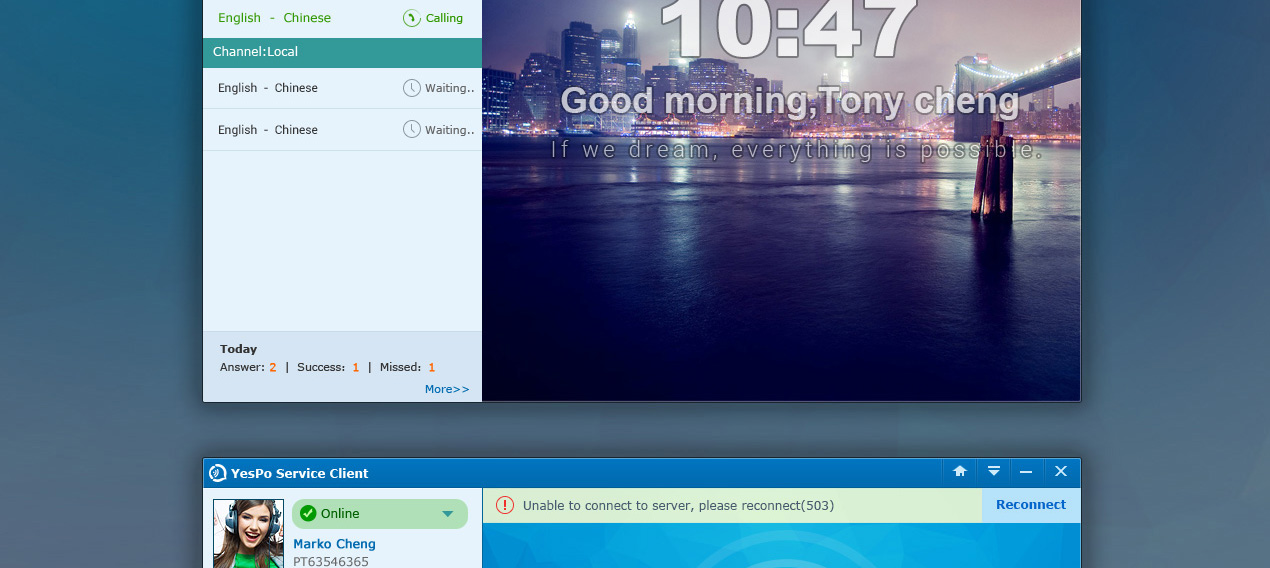1270x568 pixels.
Task: Click the red error warning icon
Action: pyautogui.click(x=505, y=506)
